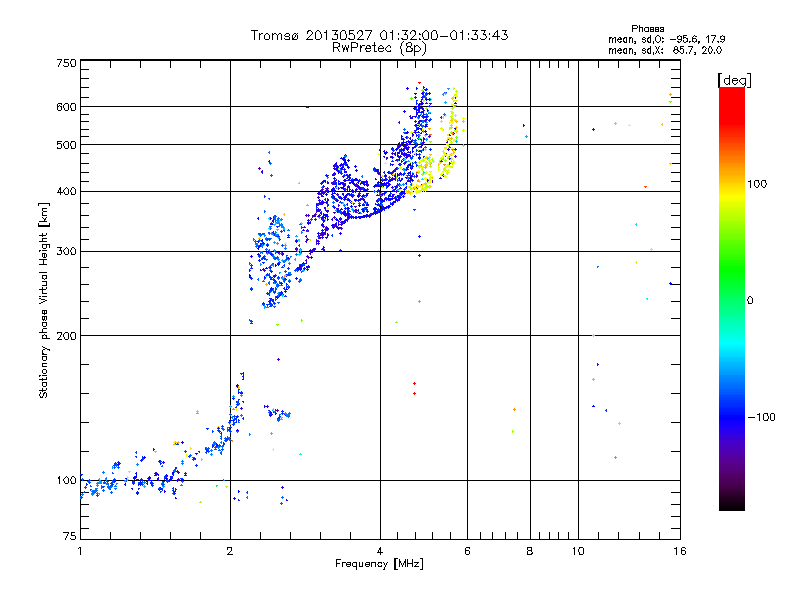Click the "[deg]" colorbar unit label
This screenshot has height=600, width=800.
(734, 80)
